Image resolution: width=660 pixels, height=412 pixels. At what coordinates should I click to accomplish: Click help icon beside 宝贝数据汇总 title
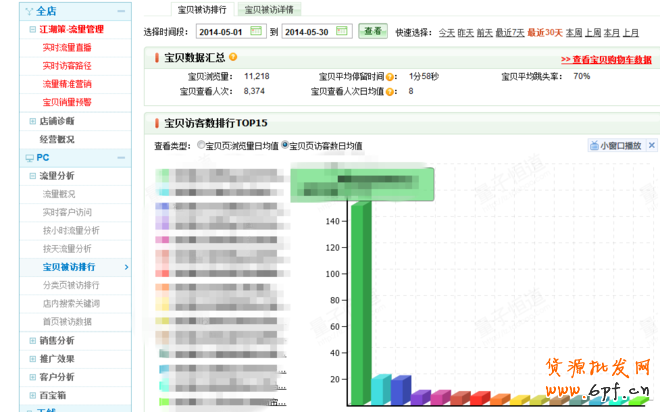[233, 58]
